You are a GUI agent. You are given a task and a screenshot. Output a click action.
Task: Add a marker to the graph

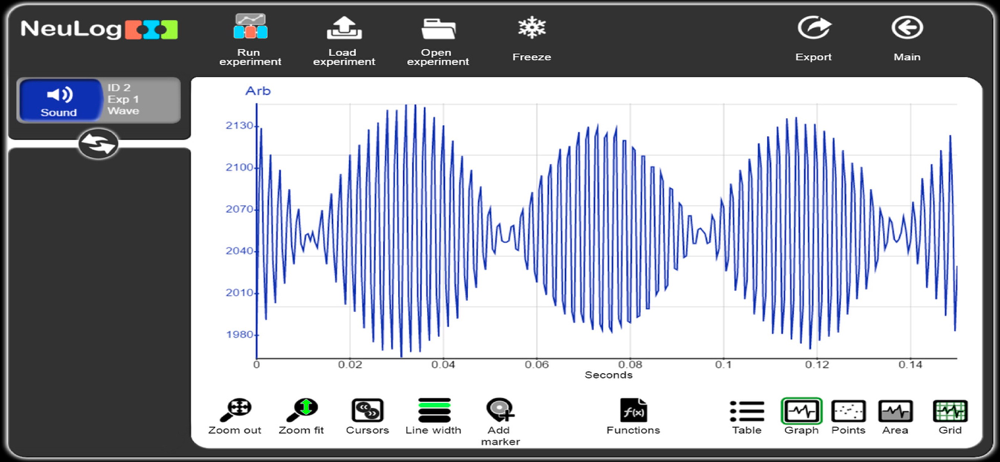[501, 411]
